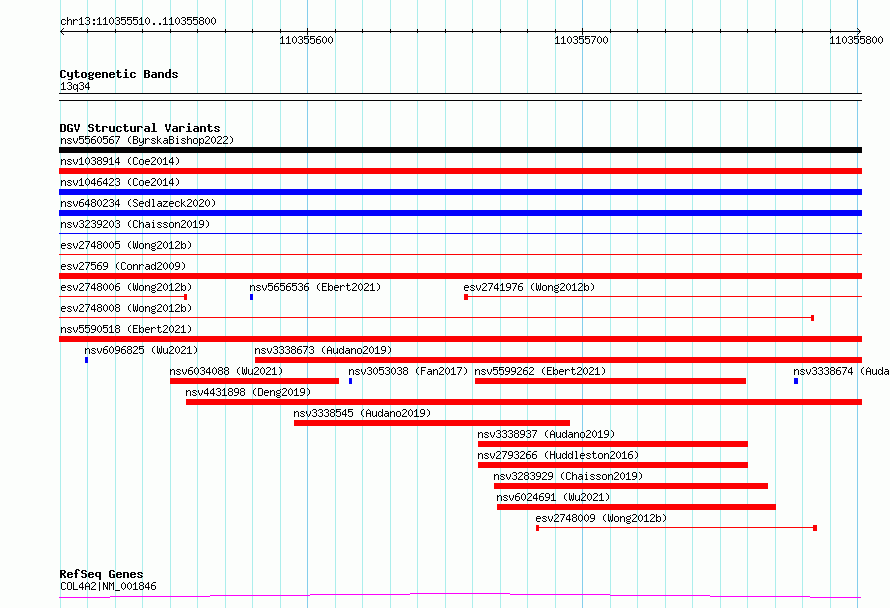The image size is (890, 608).
Task: Click the chr13:110355510..110355800 coordinates text
Action: point(138,22)
